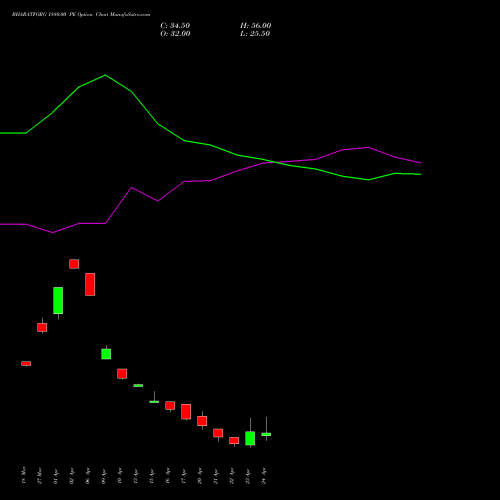Click the tallest green candlestick above 01 Apr
Screen dimensions: 500x500
point(58,300)
